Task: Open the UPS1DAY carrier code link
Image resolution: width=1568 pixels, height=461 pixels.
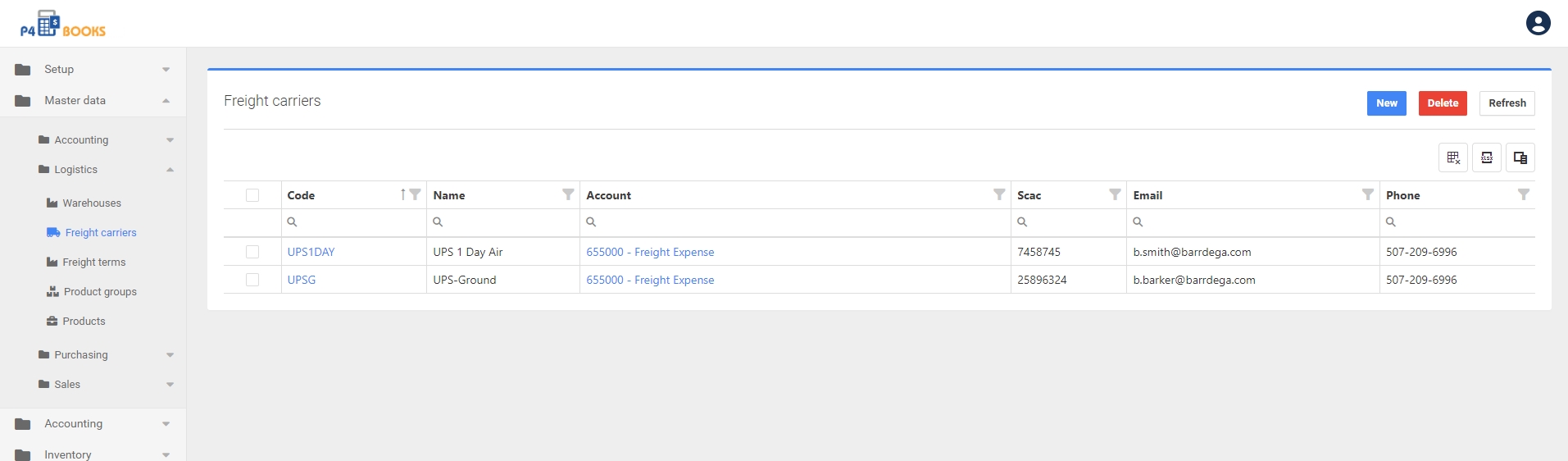Action: 311,252
